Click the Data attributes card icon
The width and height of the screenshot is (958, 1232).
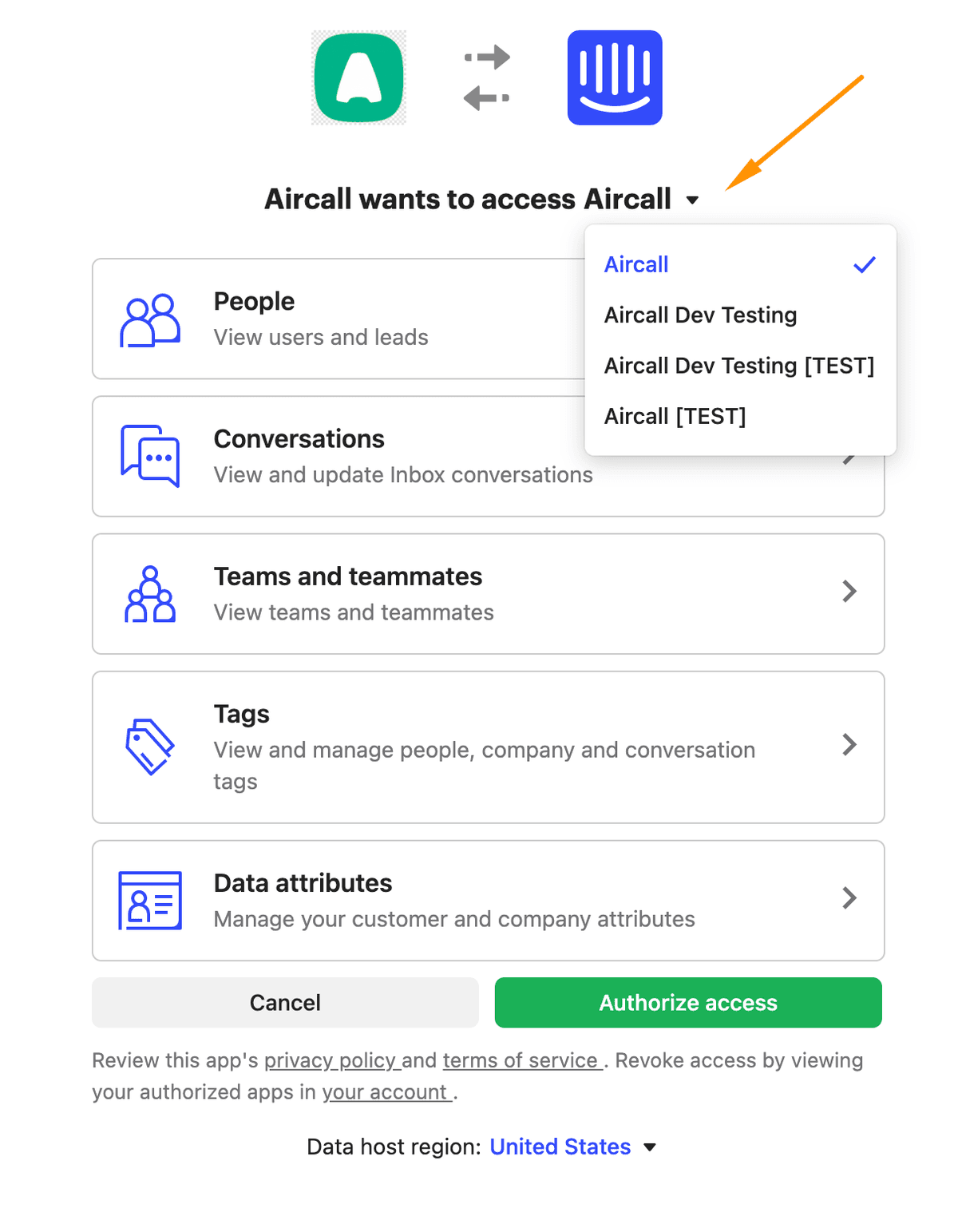[150, 900]
